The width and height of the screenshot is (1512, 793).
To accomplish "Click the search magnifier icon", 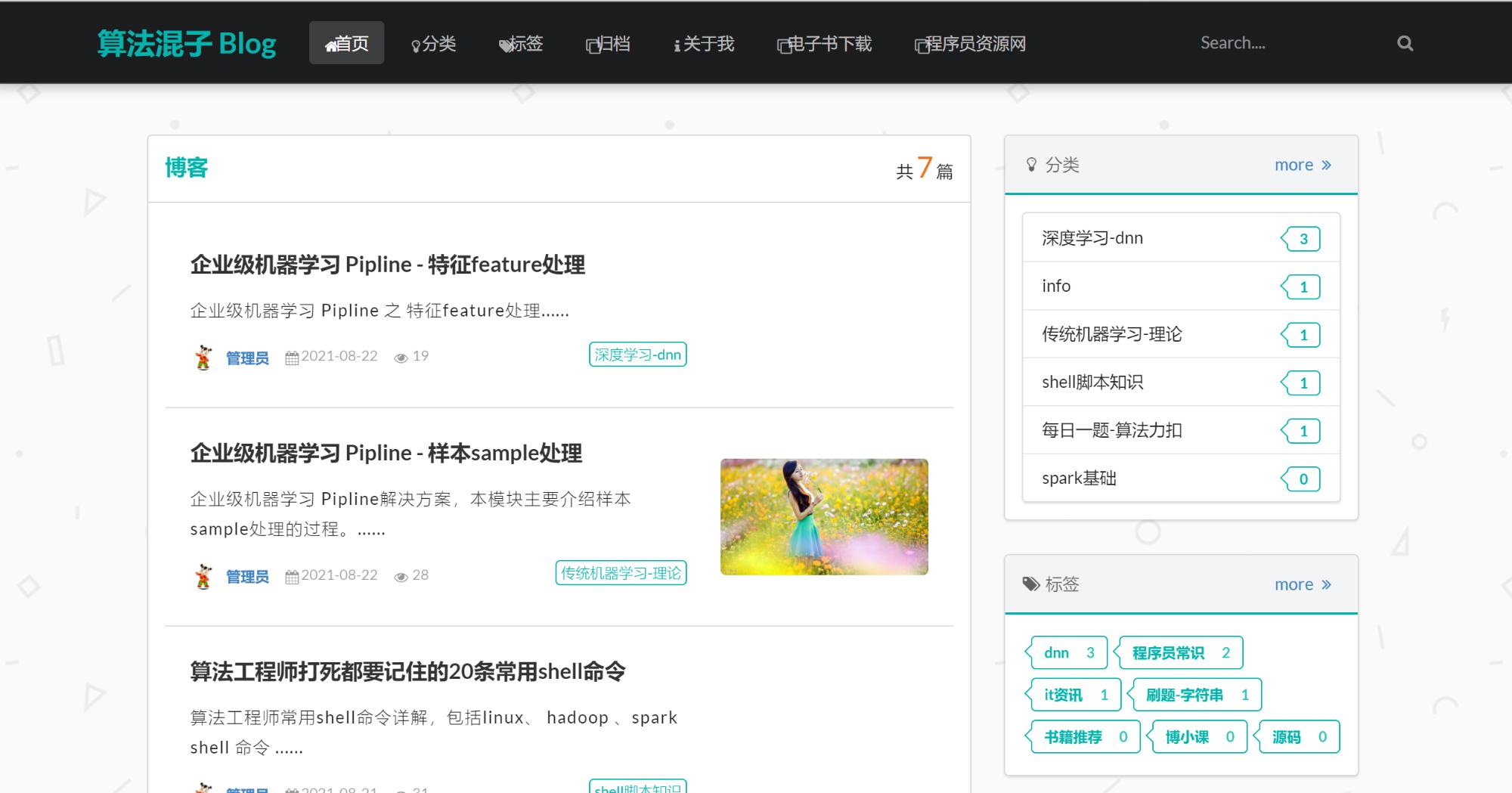I will point(1405,43).
